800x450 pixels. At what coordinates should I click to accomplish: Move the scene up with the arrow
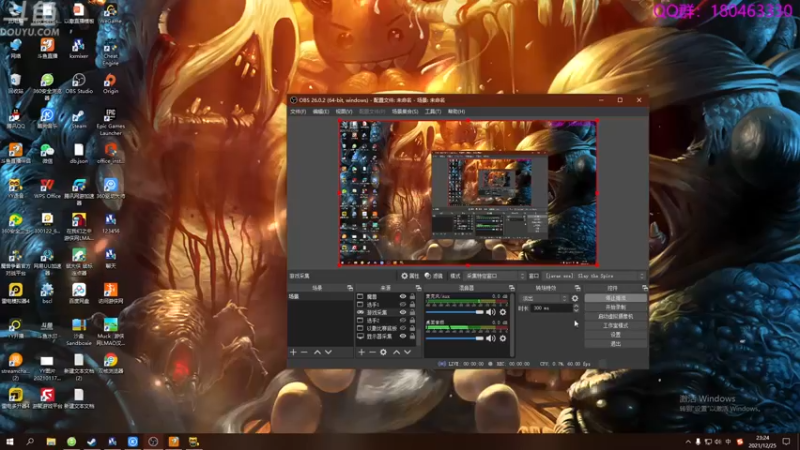317,352
